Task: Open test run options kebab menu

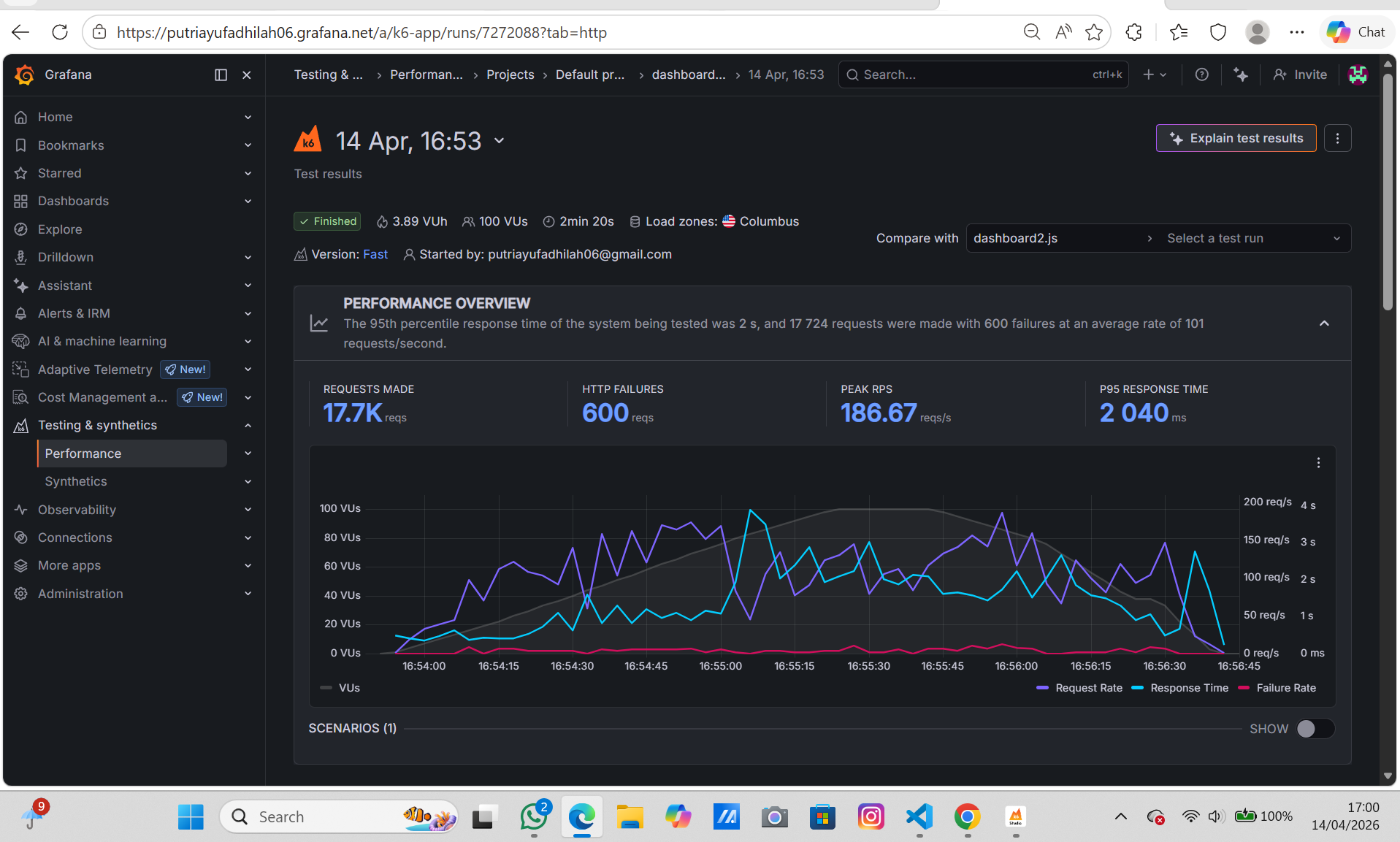Action: [1337, 138]
